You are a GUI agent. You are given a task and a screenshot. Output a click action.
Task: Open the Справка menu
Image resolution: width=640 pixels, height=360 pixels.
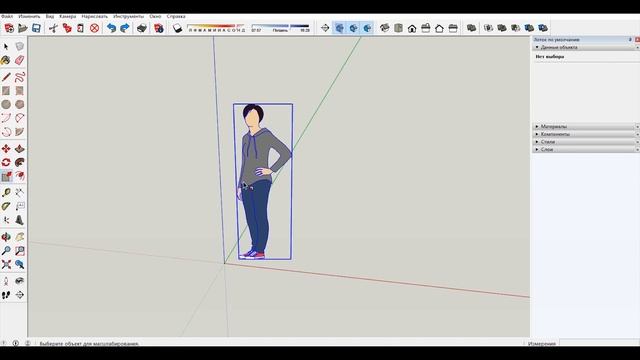pos(176,16)
